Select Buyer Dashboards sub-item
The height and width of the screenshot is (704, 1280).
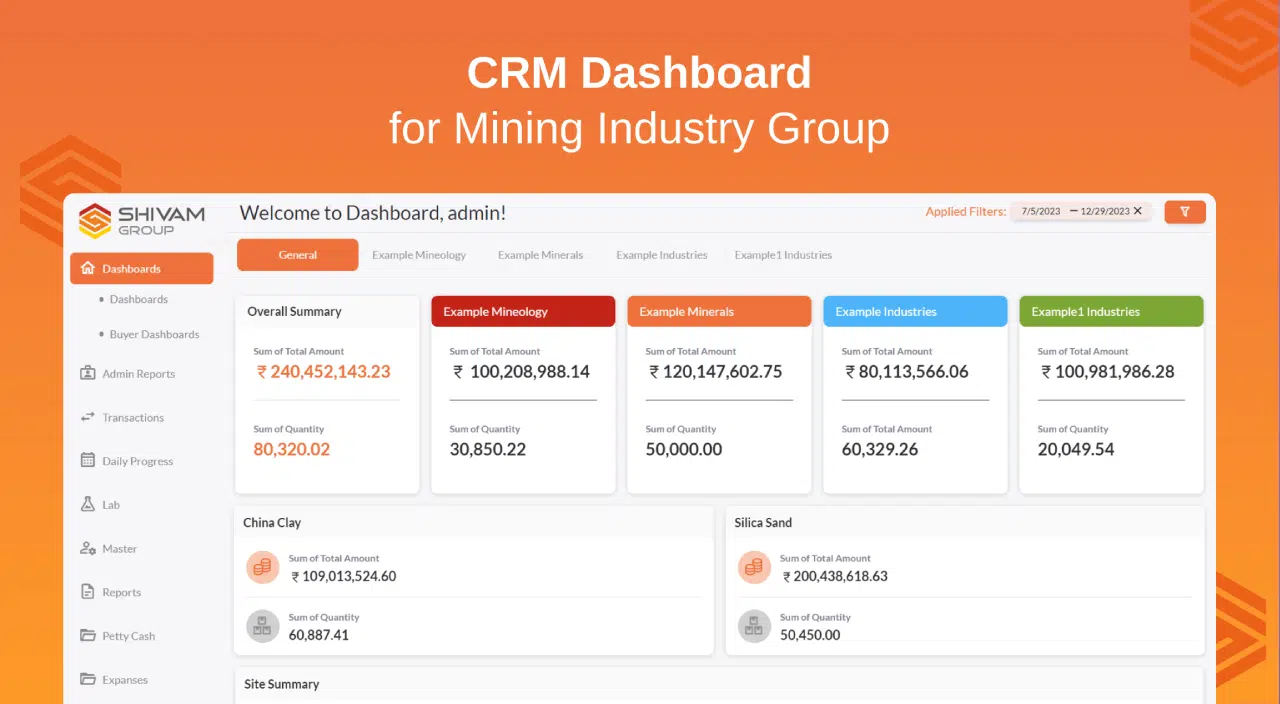point(154,334)
